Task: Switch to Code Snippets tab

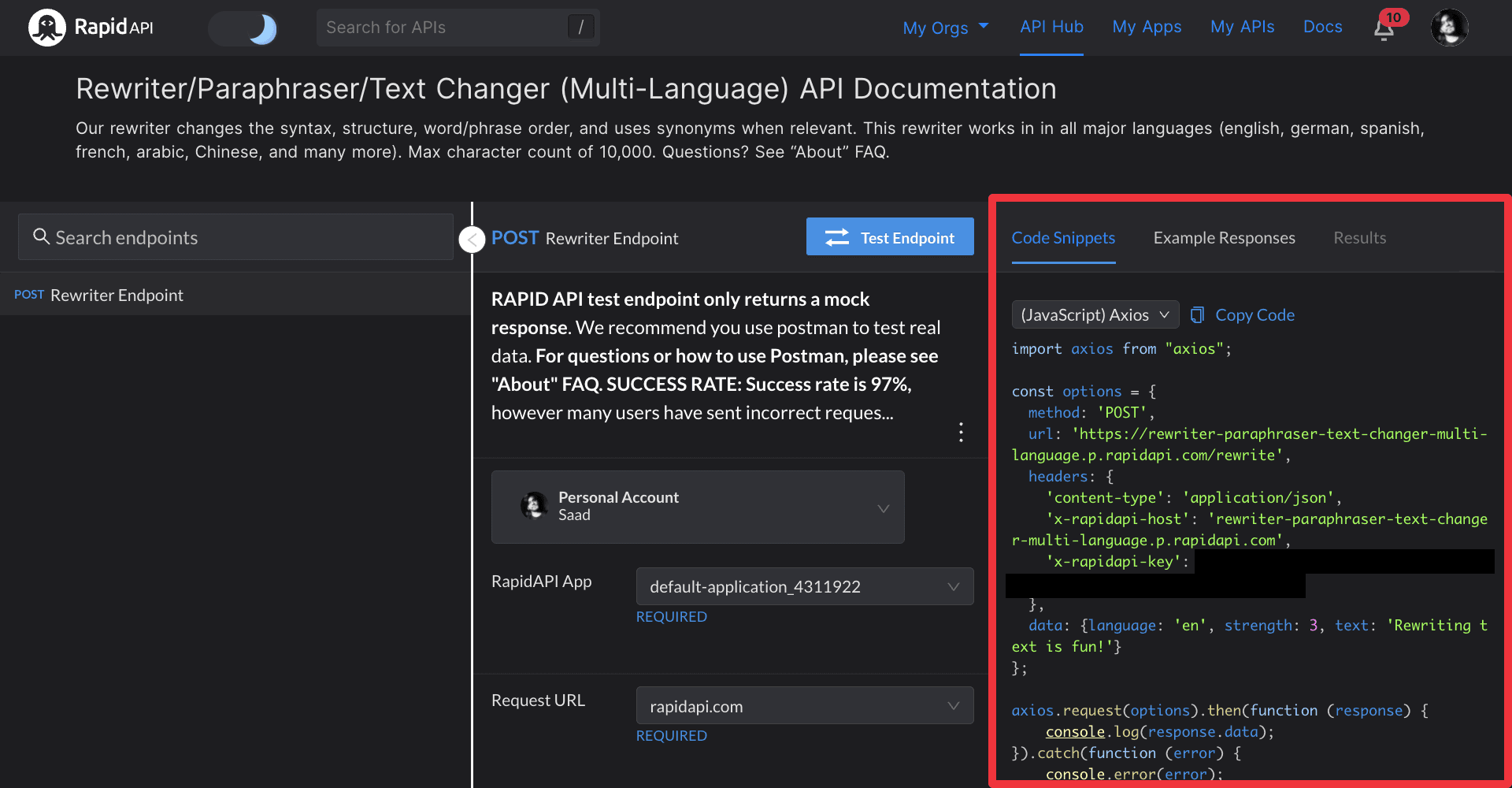Action: [x=1063, y=238]
